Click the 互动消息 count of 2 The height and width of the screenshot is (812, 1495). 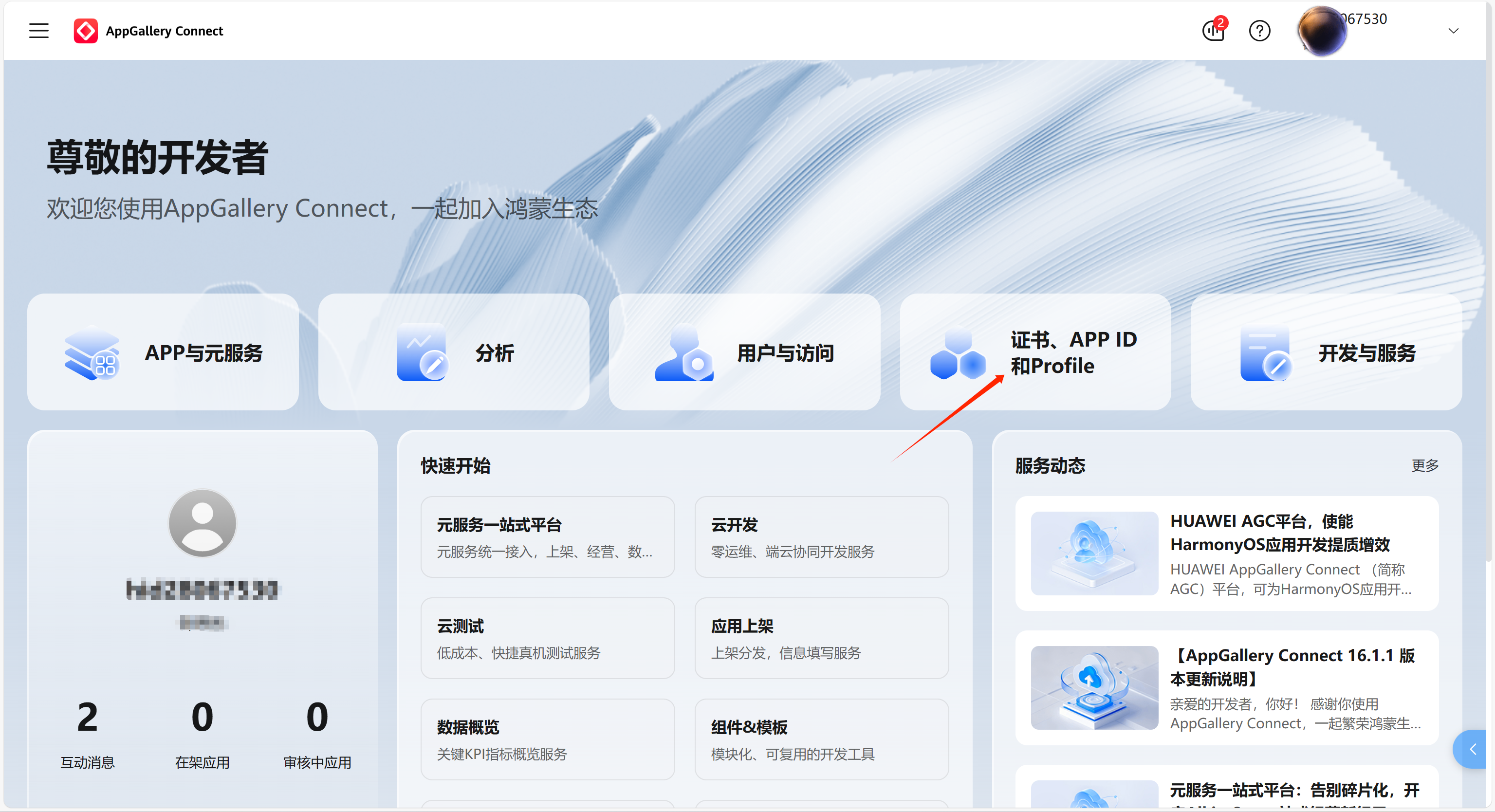click(x=88, y=717)
